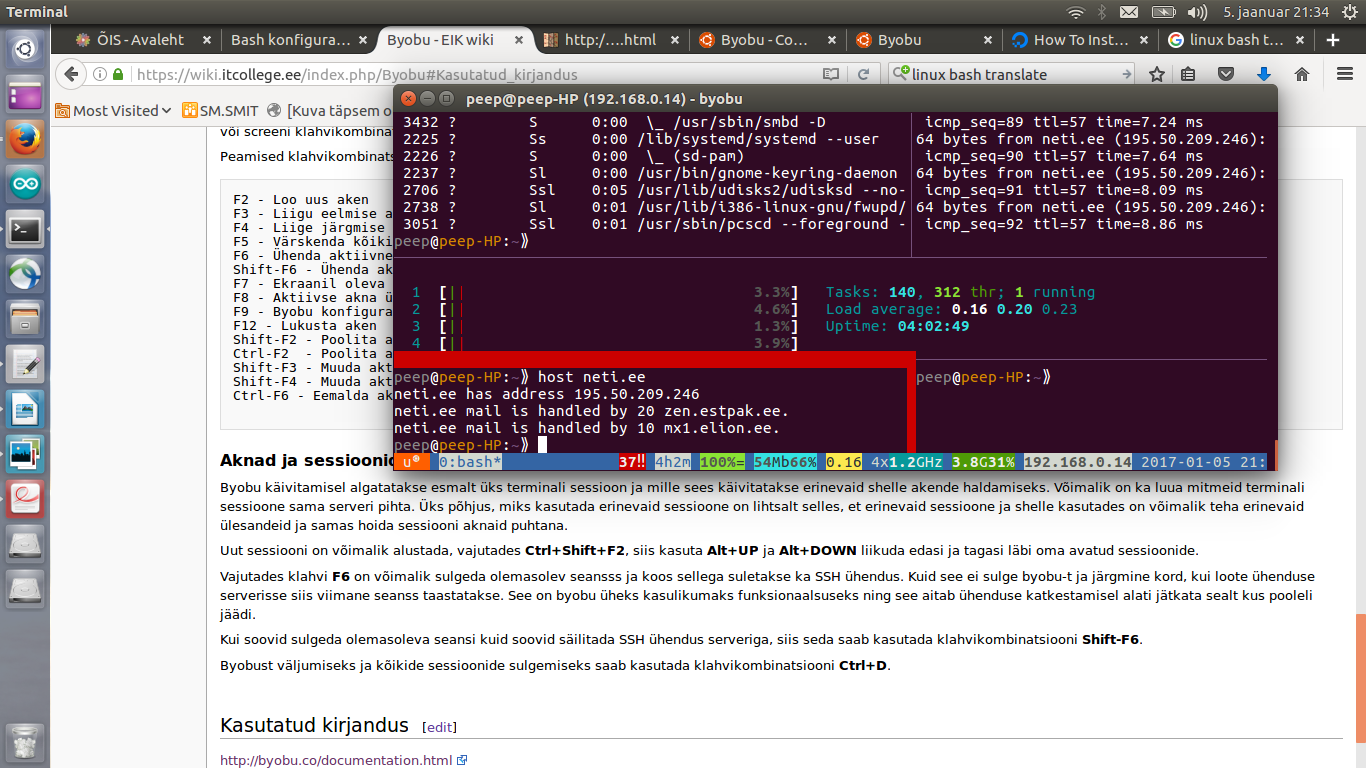Open Bluetooth indicator in top panel
Viewport: 1366px width, 768px height.
[x=1103, y=12]
